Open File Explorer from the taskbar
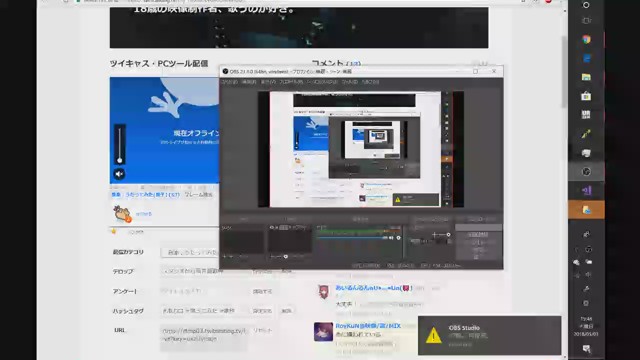The height and width of the screenshot is (360, 640). (586, 77)
